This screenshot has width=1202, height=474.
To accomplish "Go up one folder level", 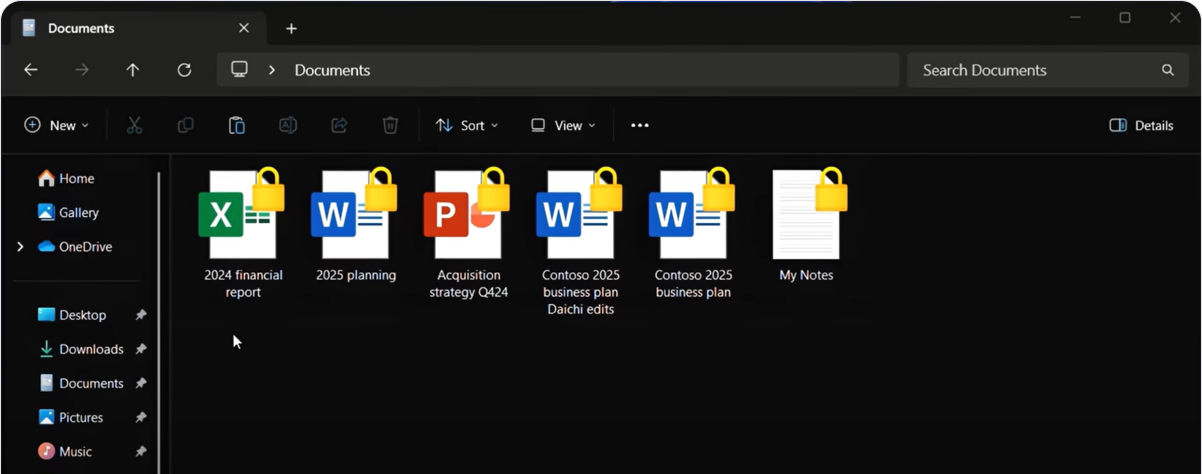I will 133,70.
